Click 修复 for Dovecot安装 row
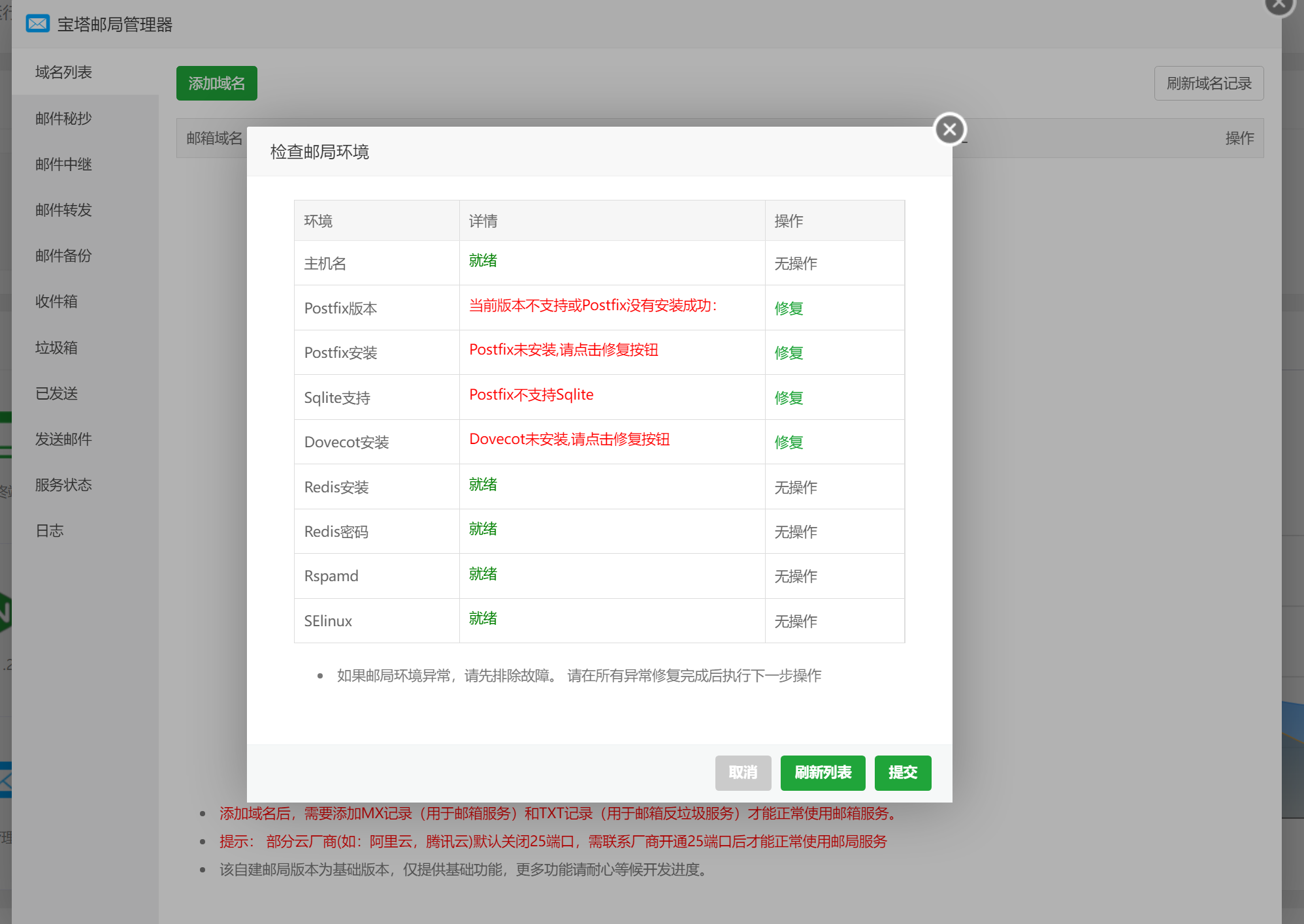 pos(789,442)
